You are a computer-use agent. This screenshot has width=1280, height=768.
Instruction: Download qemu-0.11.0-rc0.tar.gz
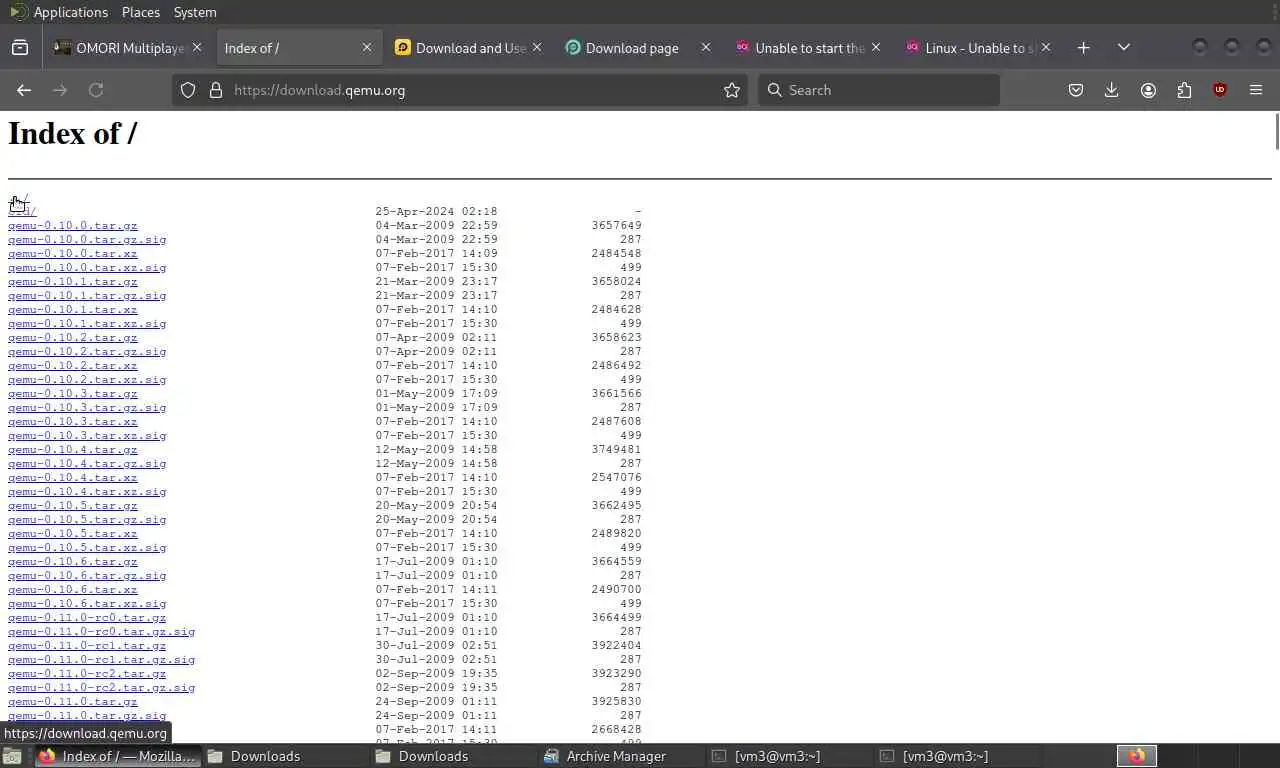87,618
